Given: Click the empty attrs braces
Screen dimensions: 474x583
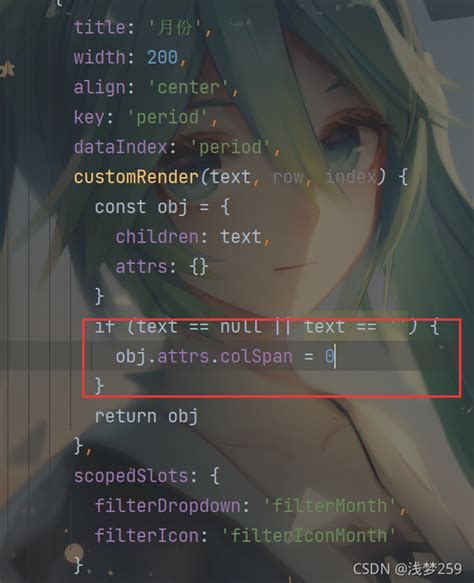Looking at the screenshot, I should click(x=199, y=267).
